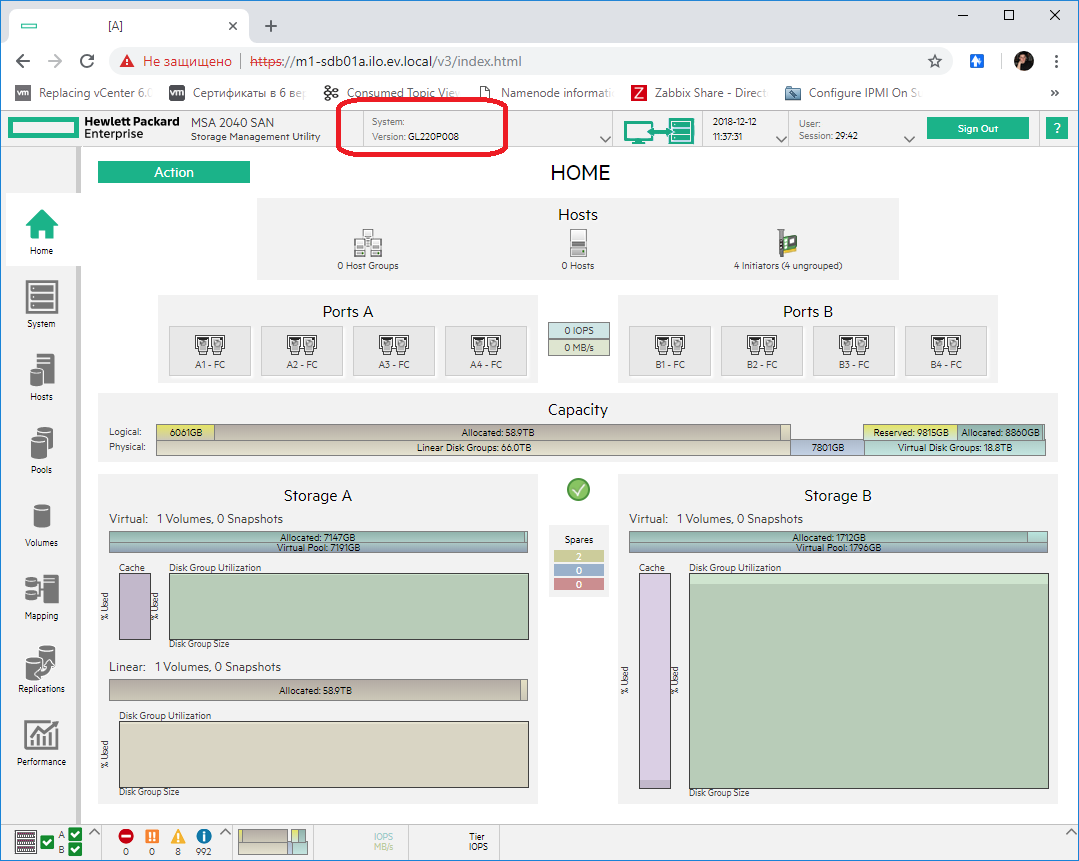Open the Сертификаты bookmark
The image size is (1079, 861).
tap(237, 93)
